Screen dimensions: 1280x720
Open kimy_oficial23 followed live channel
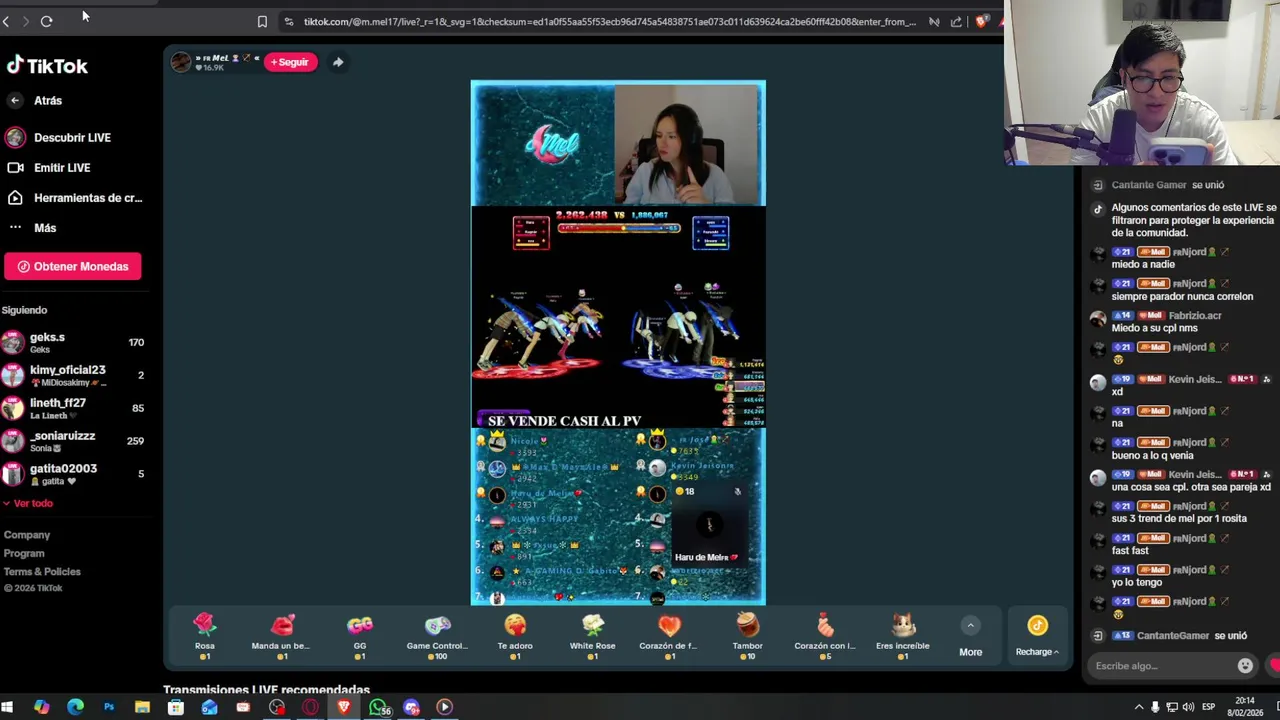(73, 375)
